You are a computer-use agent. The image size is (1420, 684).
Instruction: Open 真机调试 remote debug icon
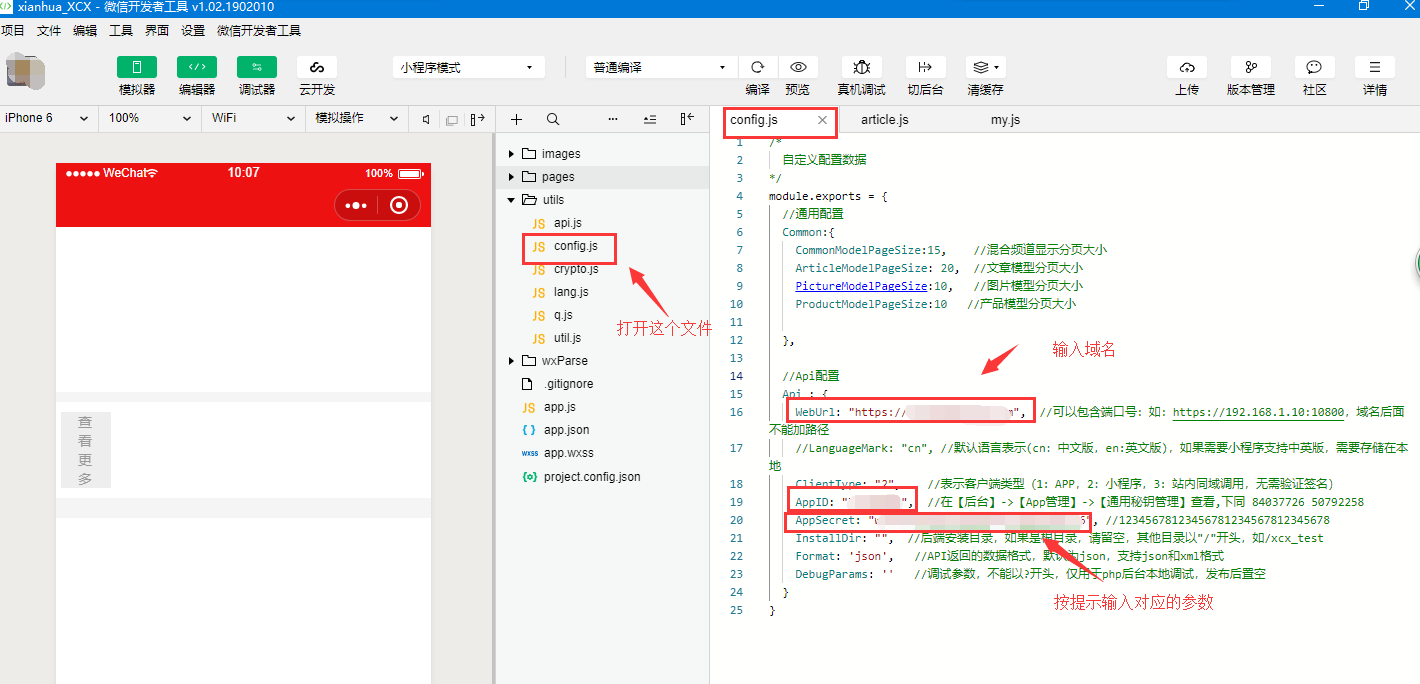(861, 67)
